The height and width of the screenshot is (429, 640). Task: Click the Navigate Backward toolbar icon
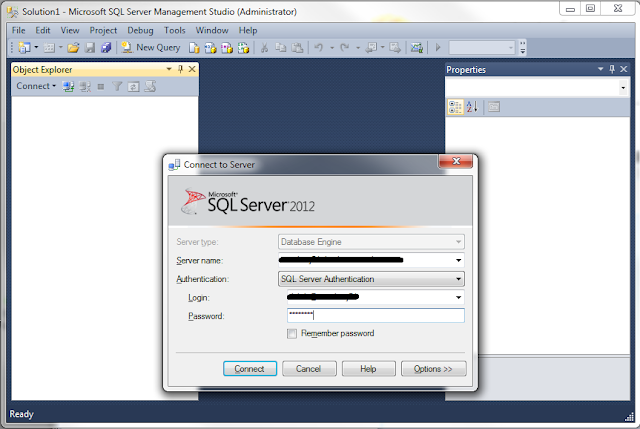coord(371,48)
